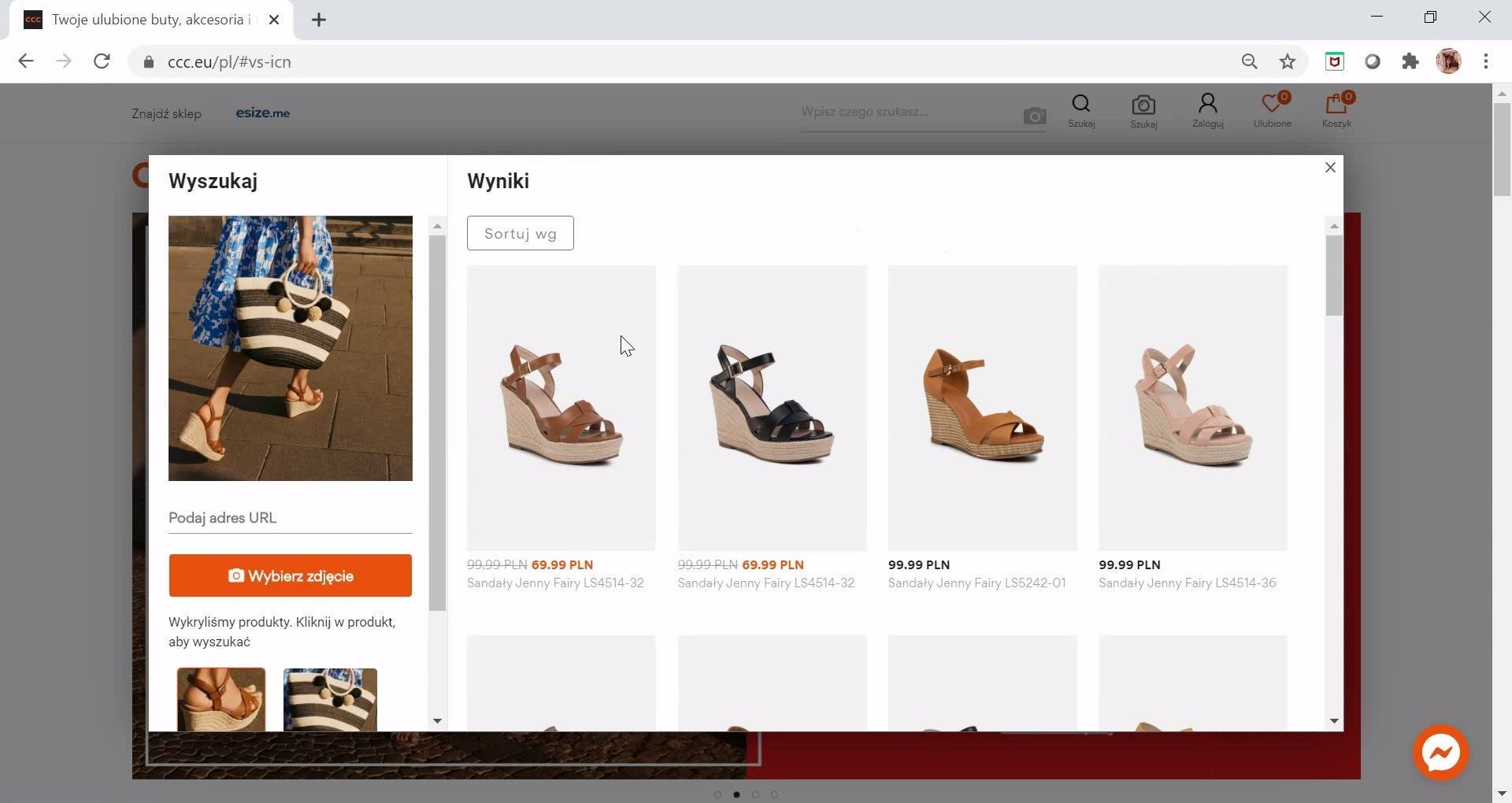Select the first carousel dot

717,794
